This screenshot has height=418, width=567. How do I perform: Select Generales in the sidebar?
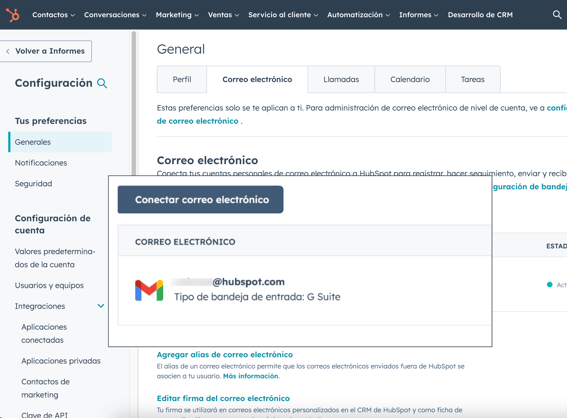pos(60,142)
